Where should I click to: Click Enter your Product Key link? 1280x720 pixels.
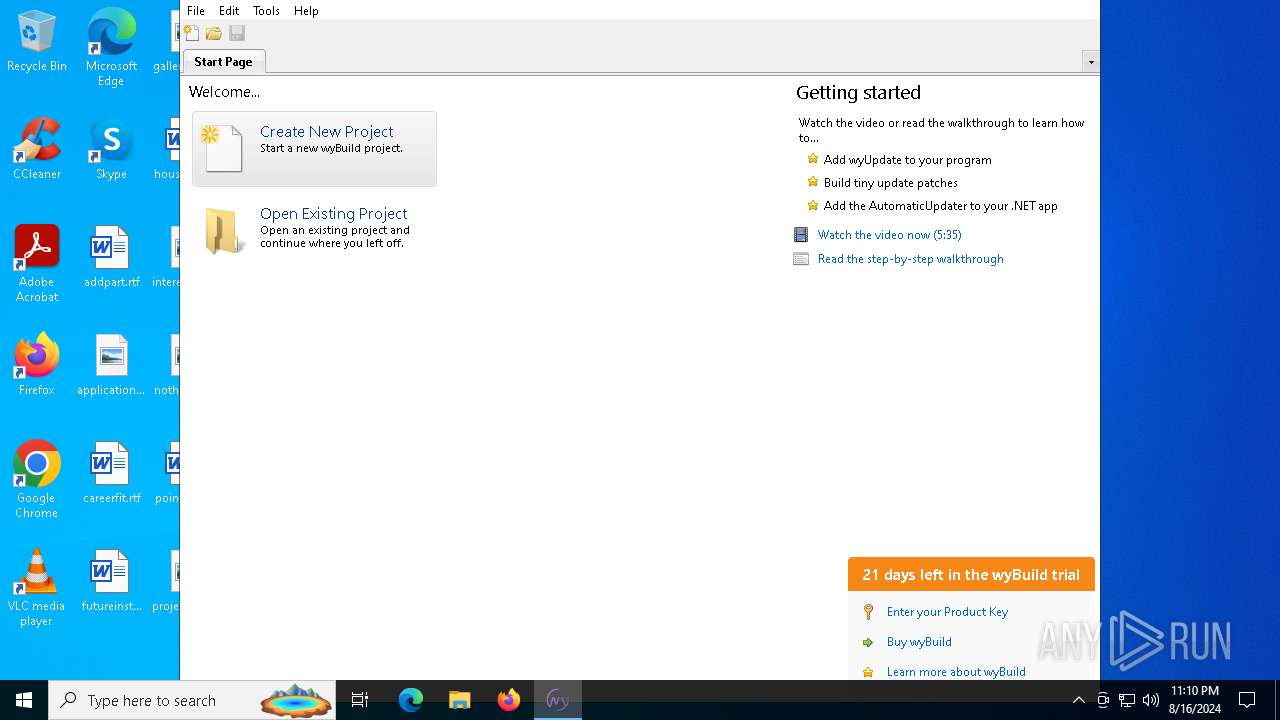point(947,612)
